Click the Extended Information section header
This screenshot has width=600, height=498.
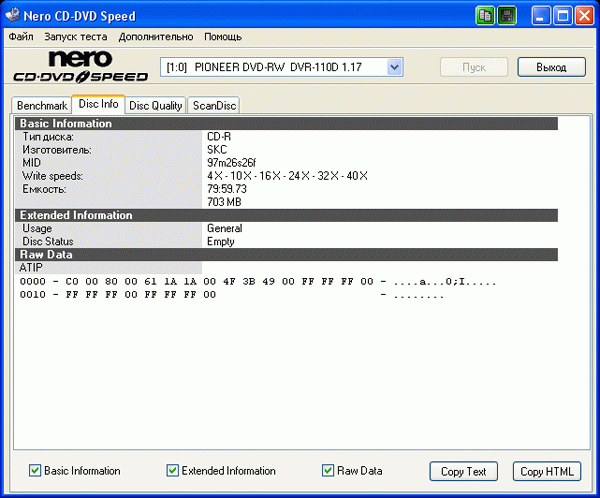click(x=286, y=215)
